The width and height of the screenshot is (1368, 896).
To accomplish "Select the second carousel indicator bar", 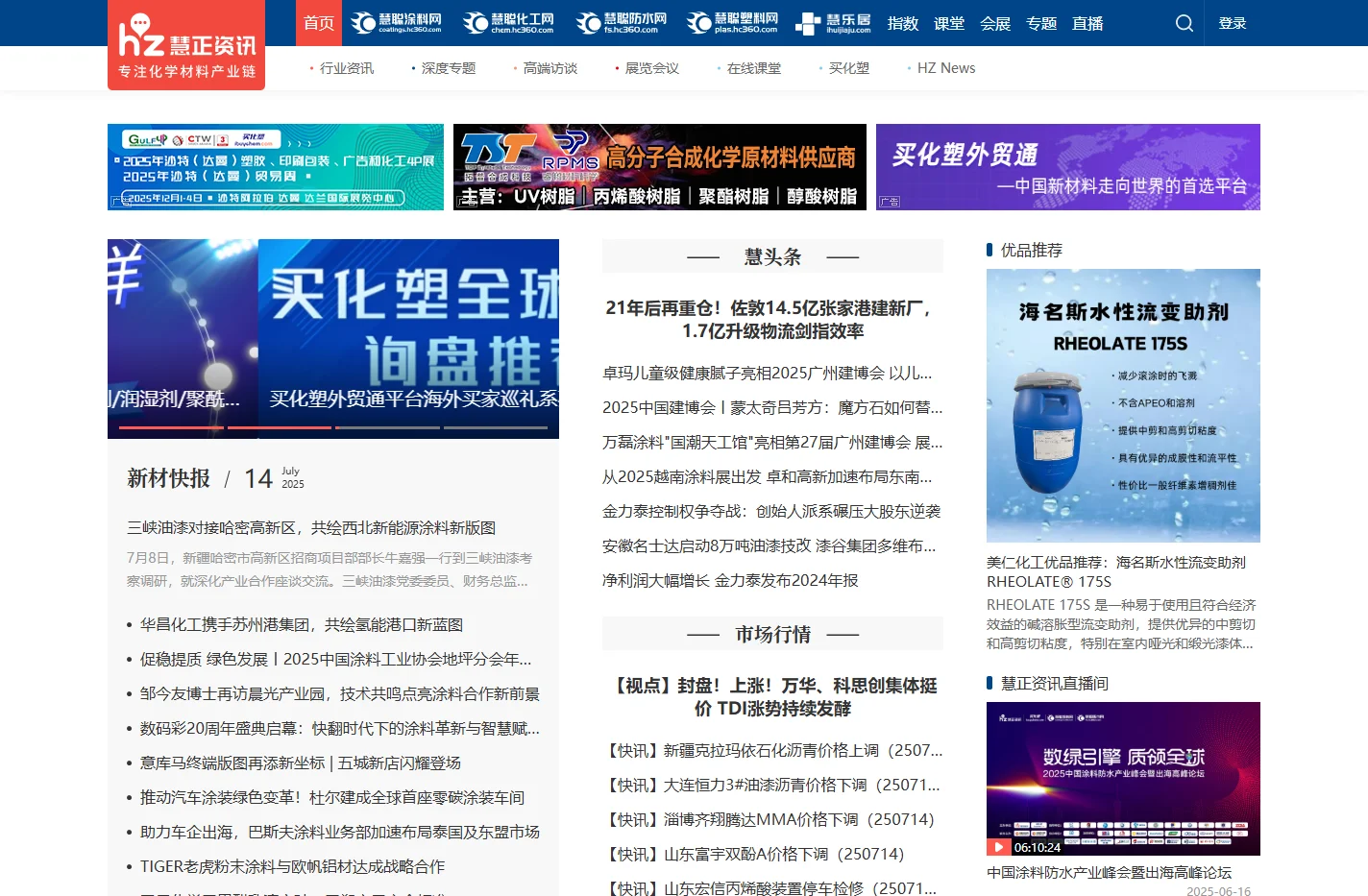I will 279,427.
